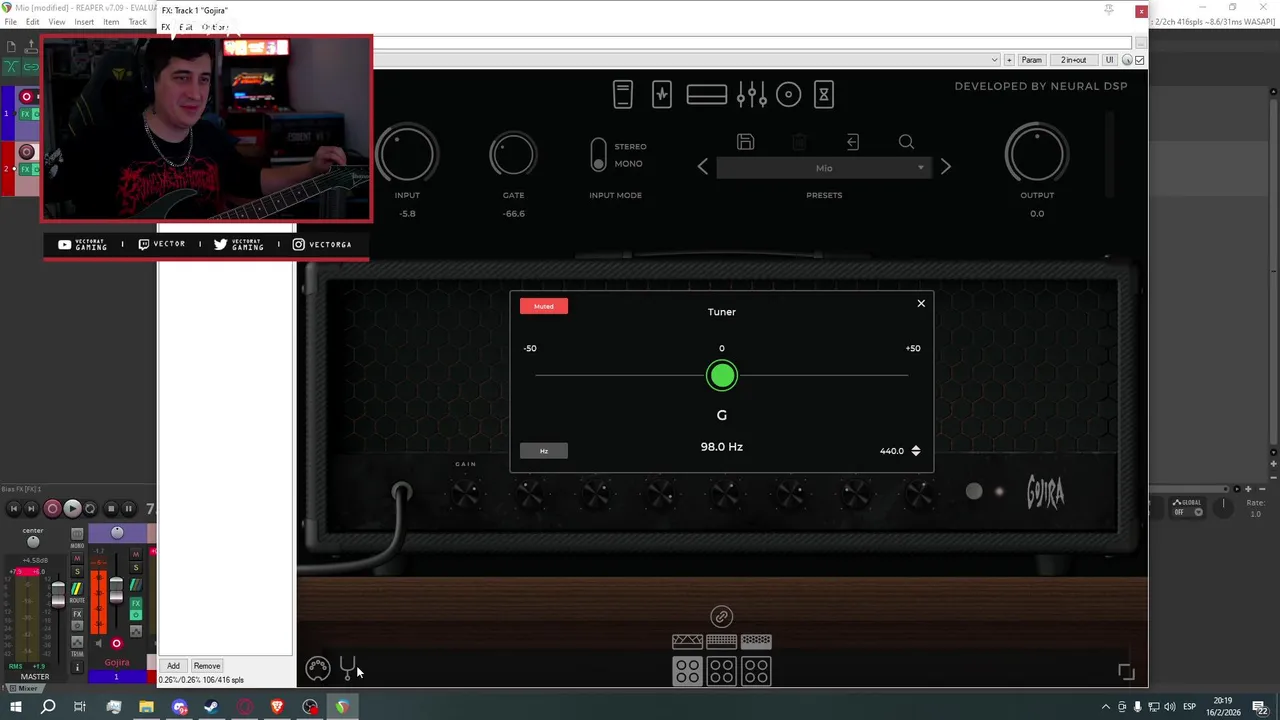Click the Param button
This screenshot has width=1280, height=720.
[x=1032, y=60]
